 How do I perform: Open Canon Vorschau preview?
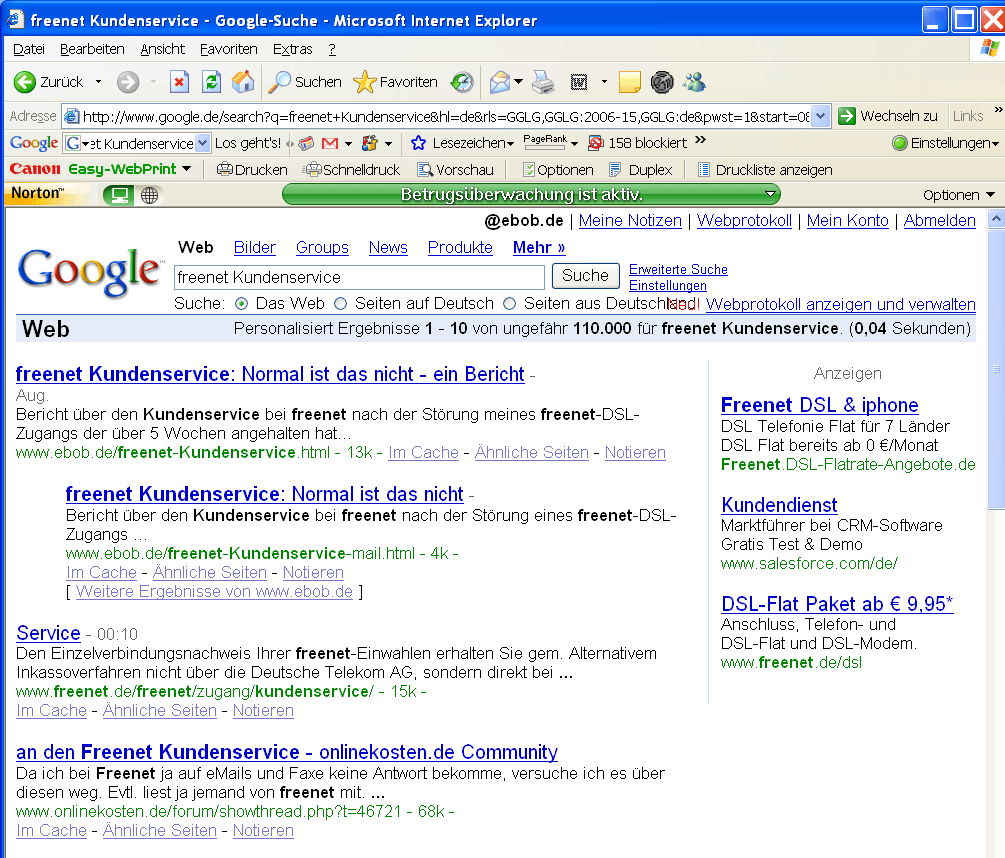pyautogui.click(x=456, y=170)
